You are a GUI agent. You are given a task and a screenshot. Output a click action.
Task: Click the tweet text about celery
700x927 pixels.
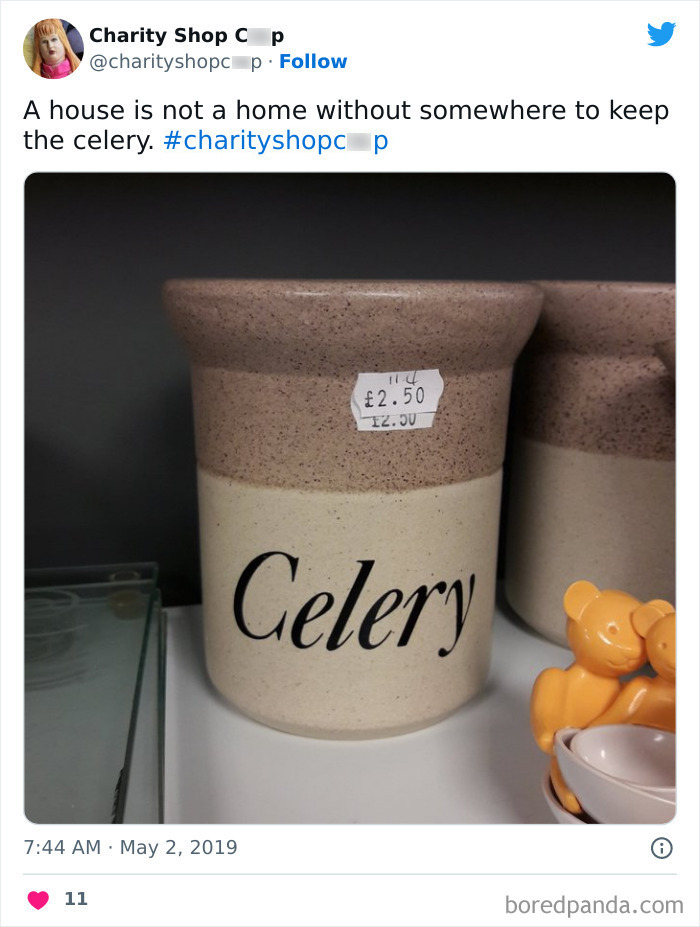click(x=346, y=125)
